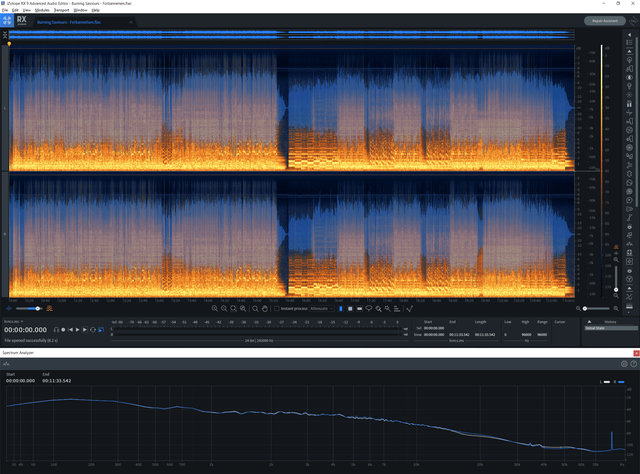Select the Grab hand tool

[x=264, y=309]
